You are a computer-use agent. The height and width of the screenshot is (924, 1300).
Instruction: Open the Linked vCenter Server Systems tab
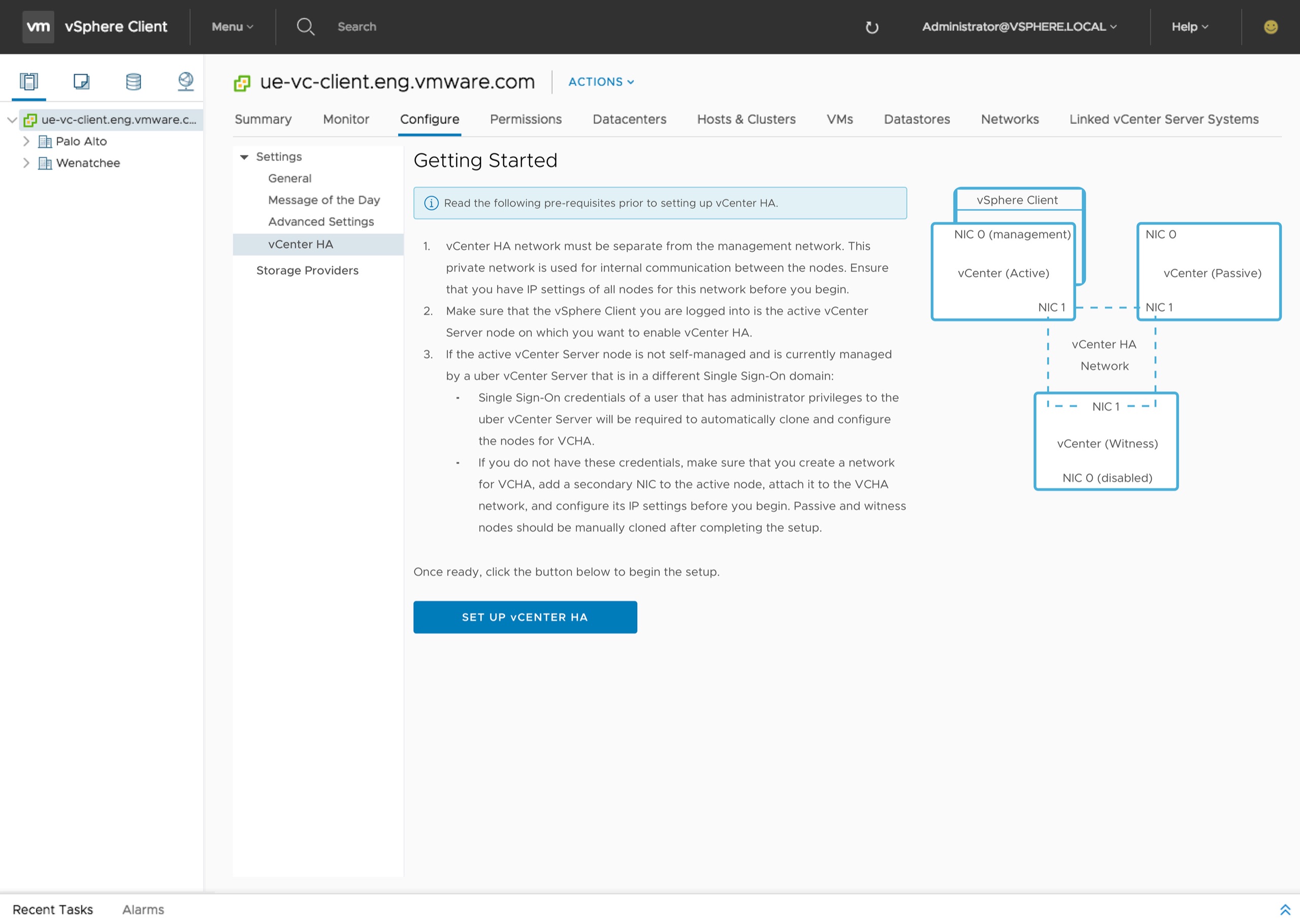pos(1164,119)
